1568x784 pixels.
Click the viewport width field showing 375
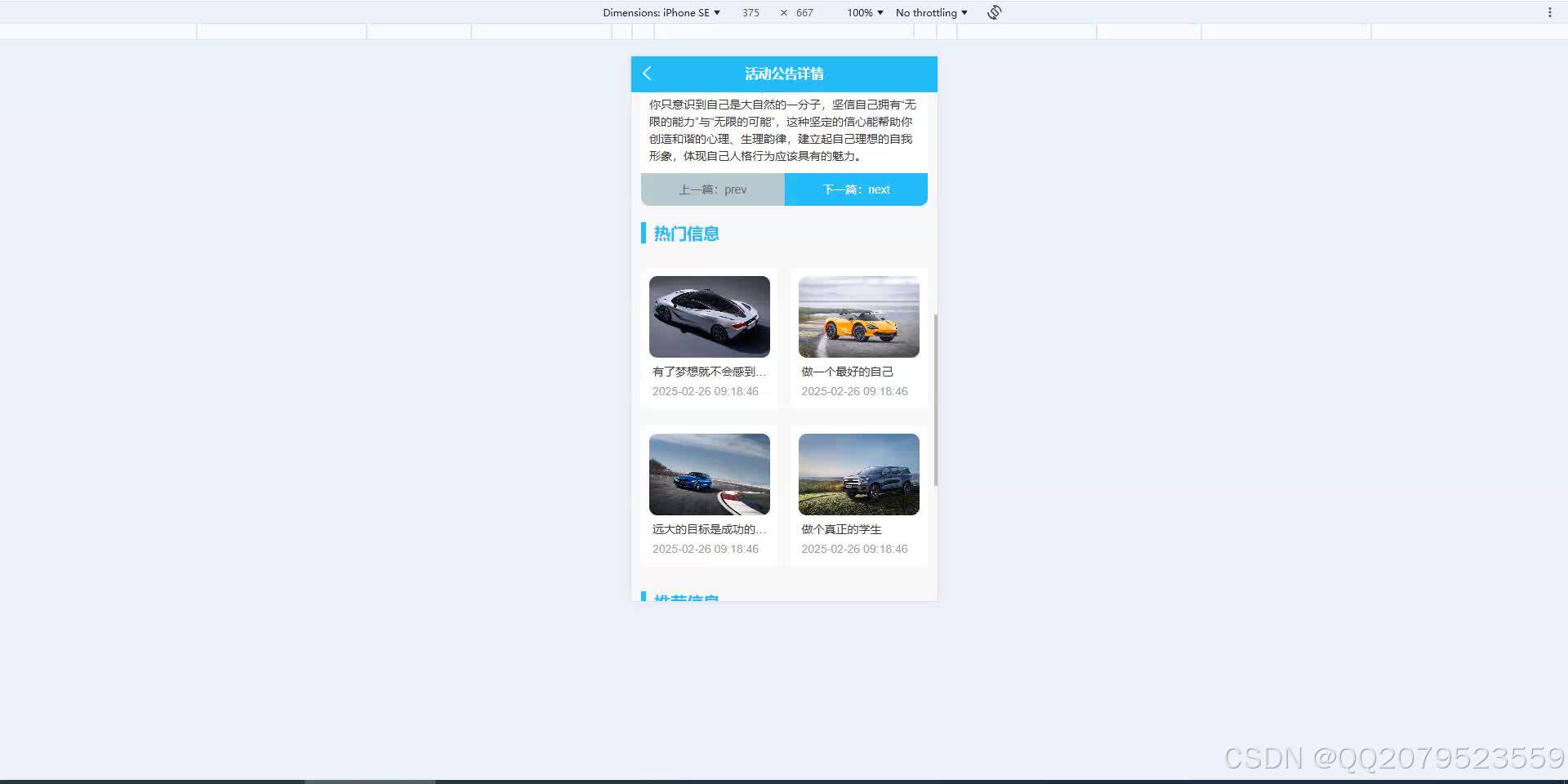(750, 12)
